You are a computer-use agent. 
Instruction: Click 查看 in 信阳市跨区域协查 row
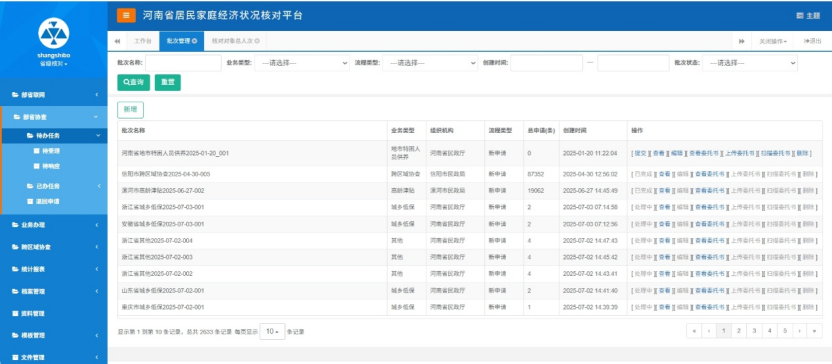pos(664,174)
